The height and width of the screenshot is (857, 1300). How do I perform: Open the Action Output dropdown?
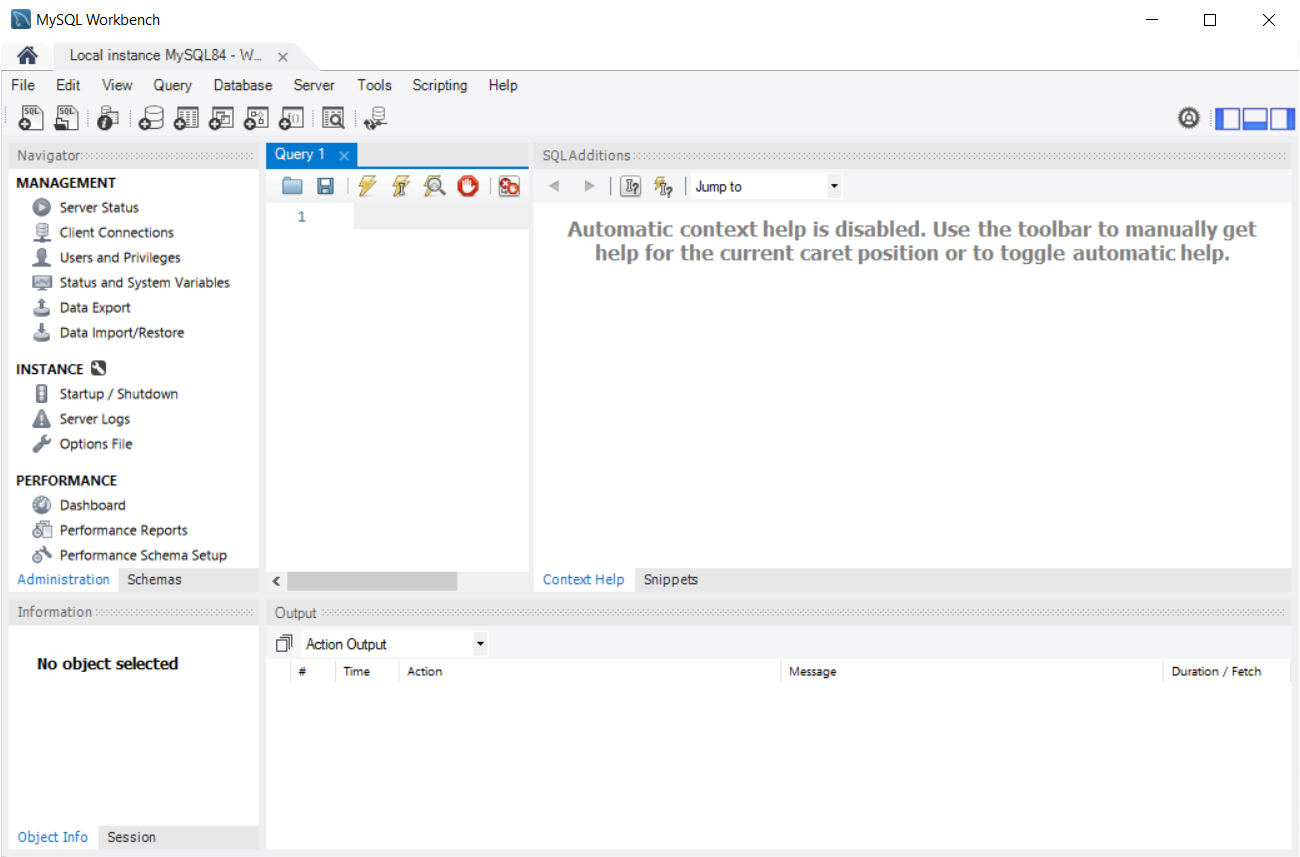click(394, 644)
